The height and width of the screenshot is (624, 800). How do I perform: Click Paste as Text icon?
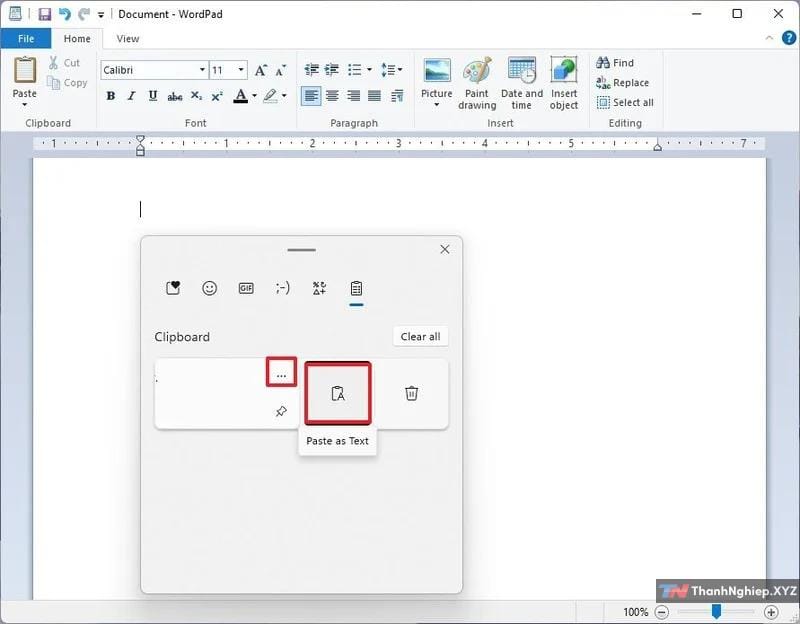338,393
